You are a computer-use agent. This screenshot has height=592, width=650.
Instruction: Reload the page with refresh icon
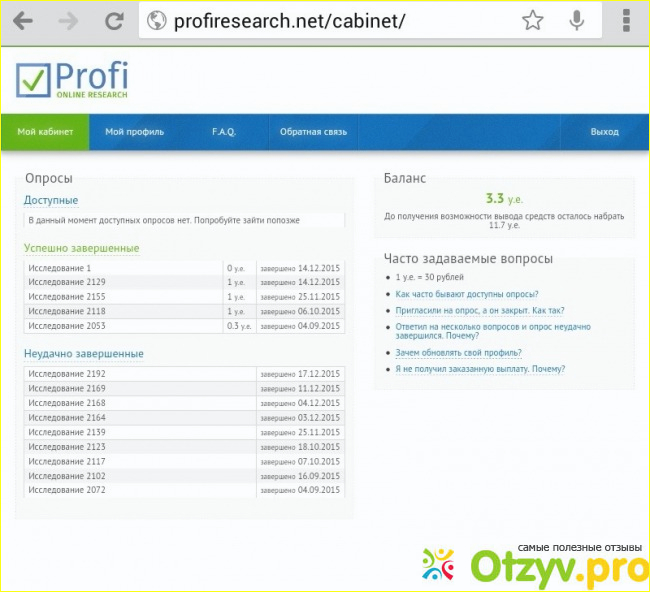click(x=114, y=21)
